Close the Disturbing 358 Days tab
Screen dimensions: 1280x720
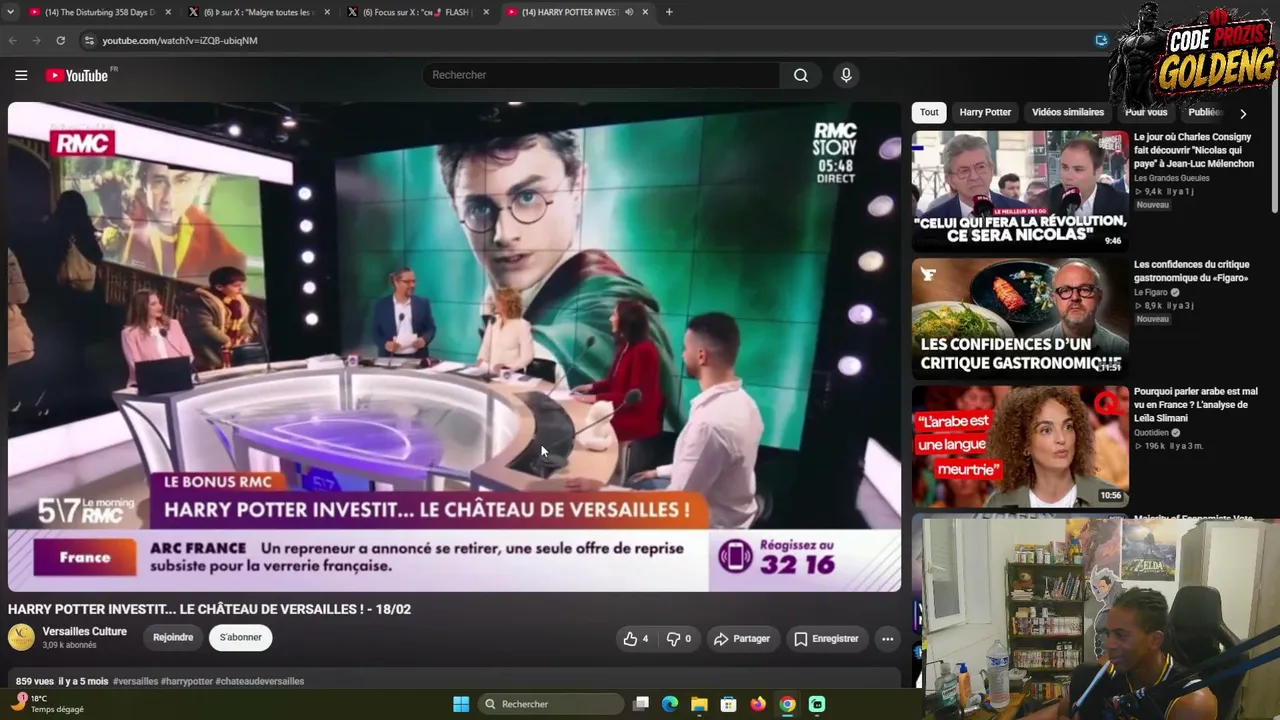pyautogui.click(x=168, y=12)
